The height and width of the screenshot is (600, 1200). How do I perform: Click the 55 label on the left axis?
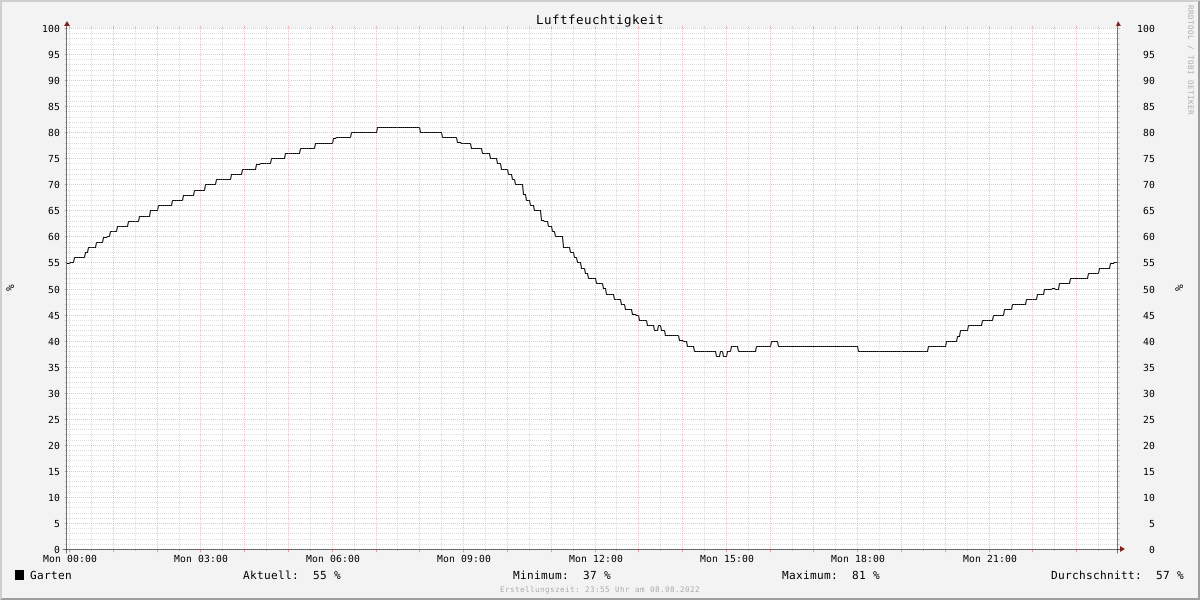[54, 263]
